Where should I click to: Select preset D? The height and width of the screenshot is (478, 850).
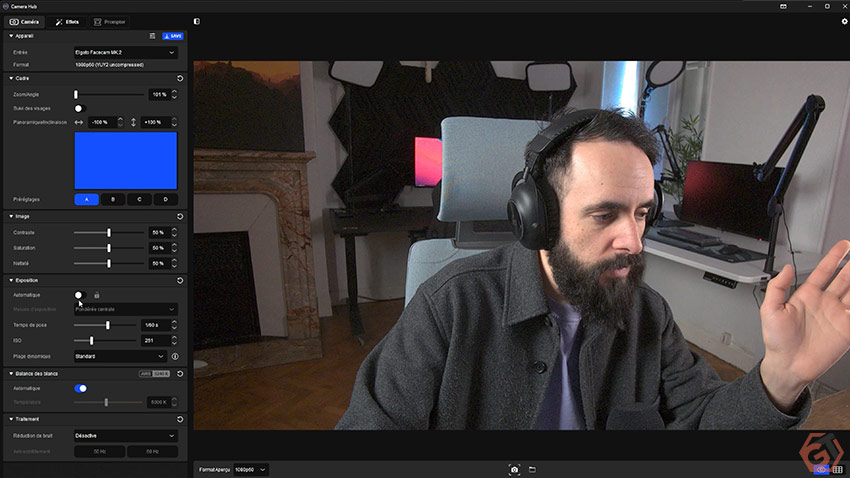165,199
